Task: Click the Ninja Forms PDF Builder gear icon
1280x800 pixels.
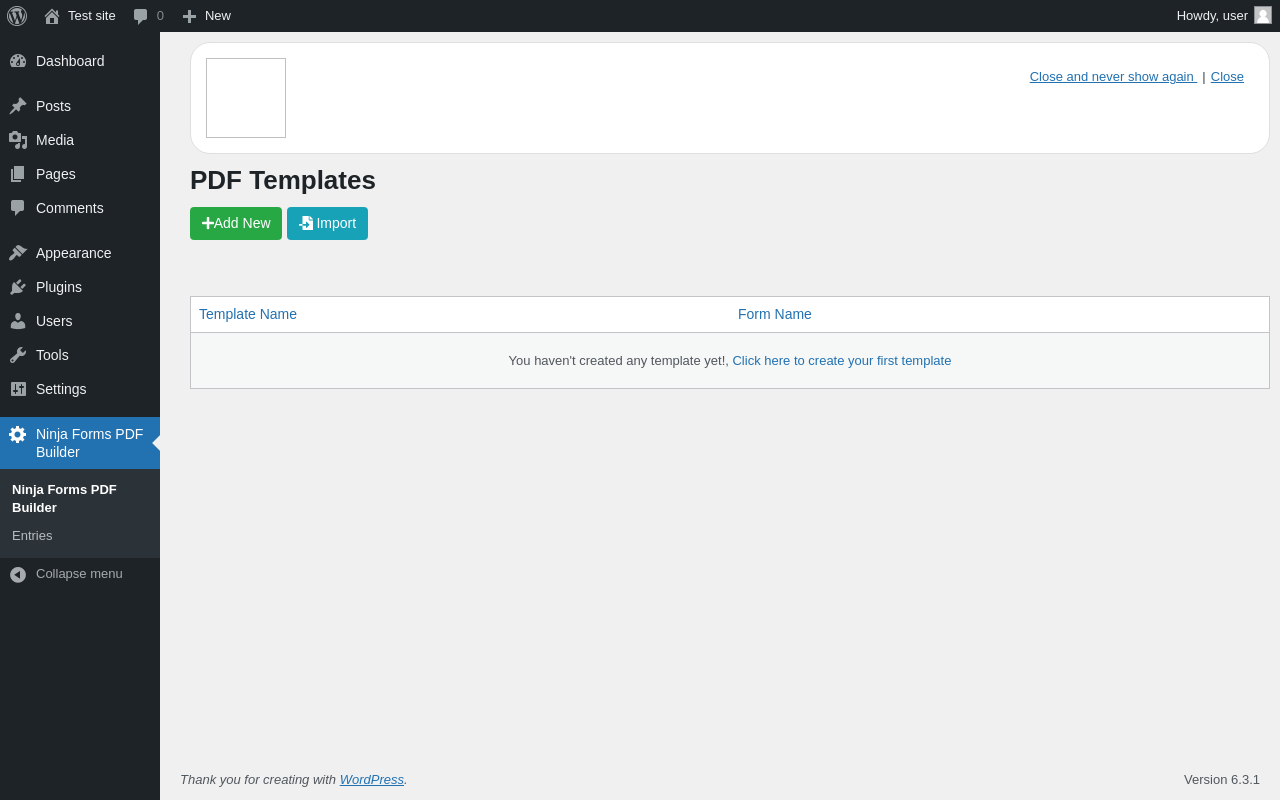Action: [x=18, y=434]
